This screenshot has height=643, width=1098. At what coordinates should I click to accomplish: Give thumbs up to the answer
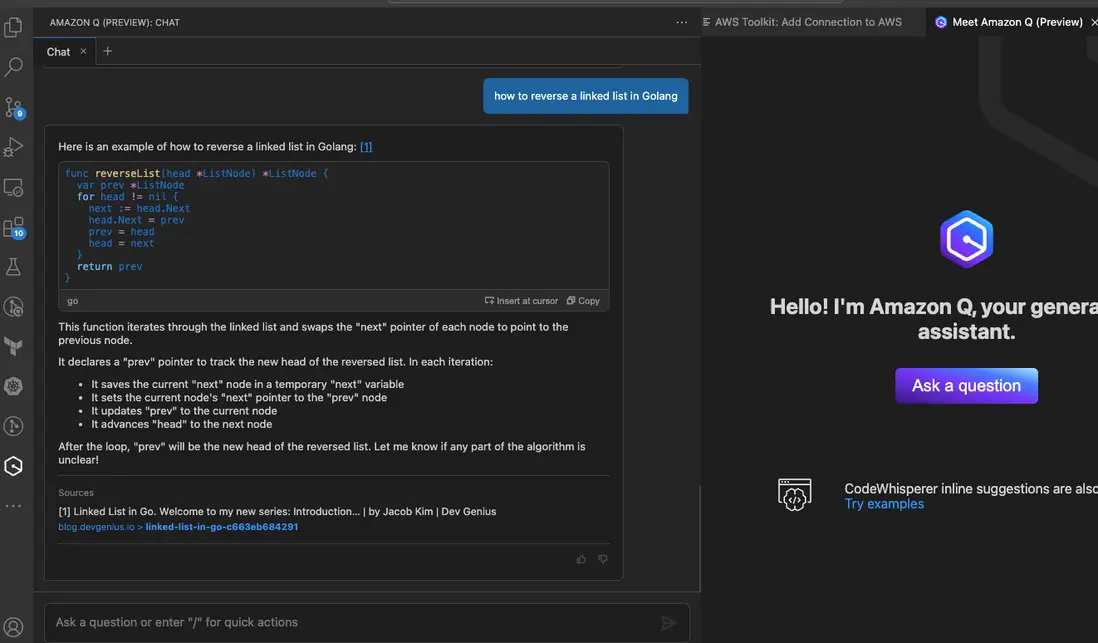(x=581, y=559)
